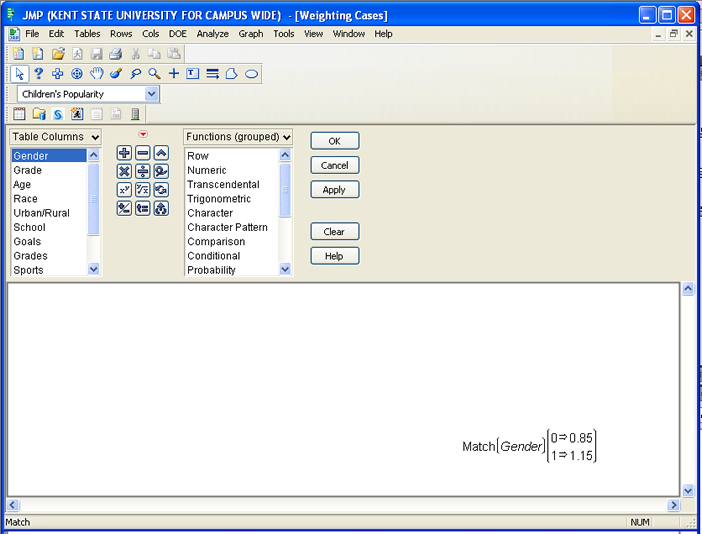Select the brush tool
Viewport: 702px width, 534px height.
(x=116, y=73)
